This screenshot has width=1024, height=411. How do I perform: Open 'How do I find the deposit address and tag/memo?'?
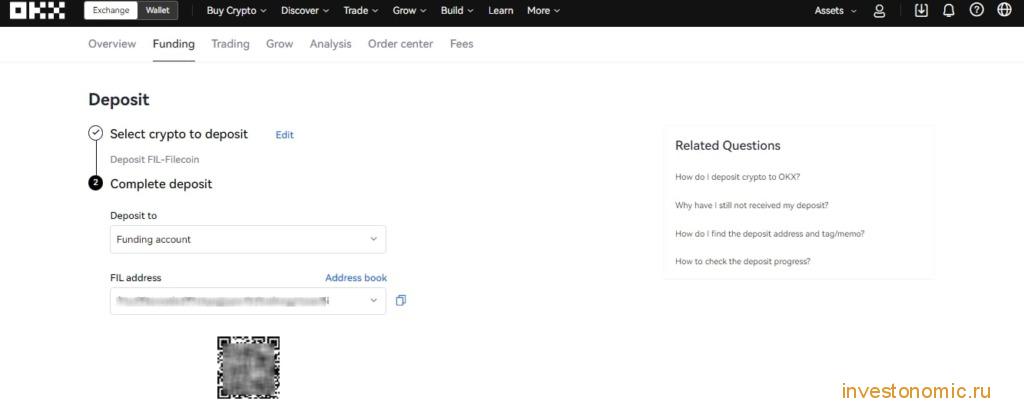[x=770, y=233]
